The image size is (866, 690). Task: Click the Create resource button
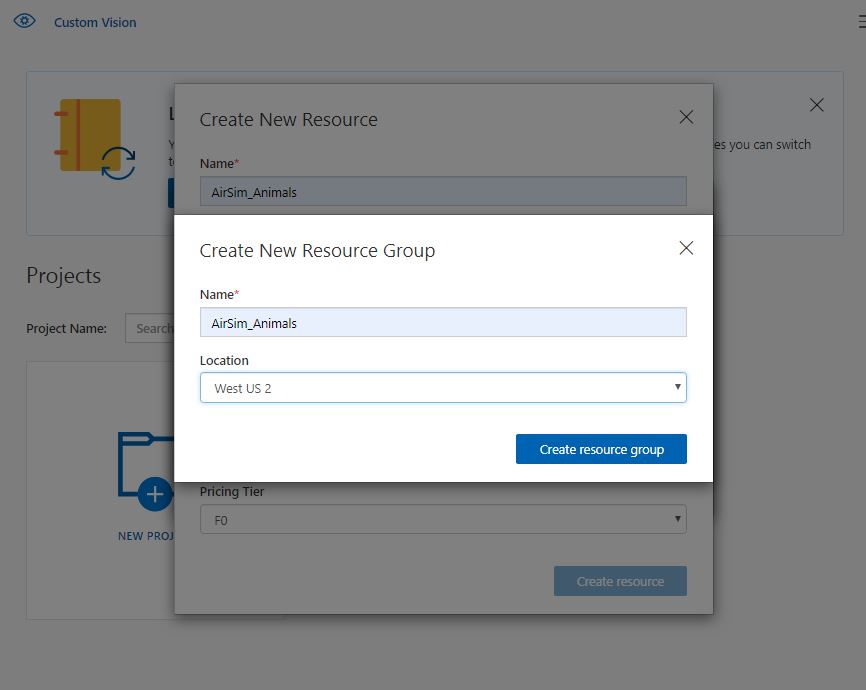point(620,581)
